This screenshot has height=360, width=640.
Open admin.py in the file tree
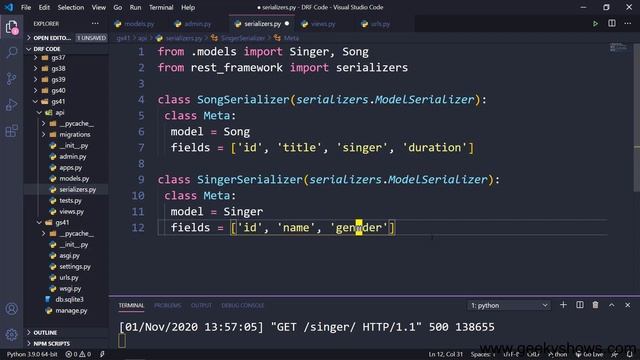(73, 157)
